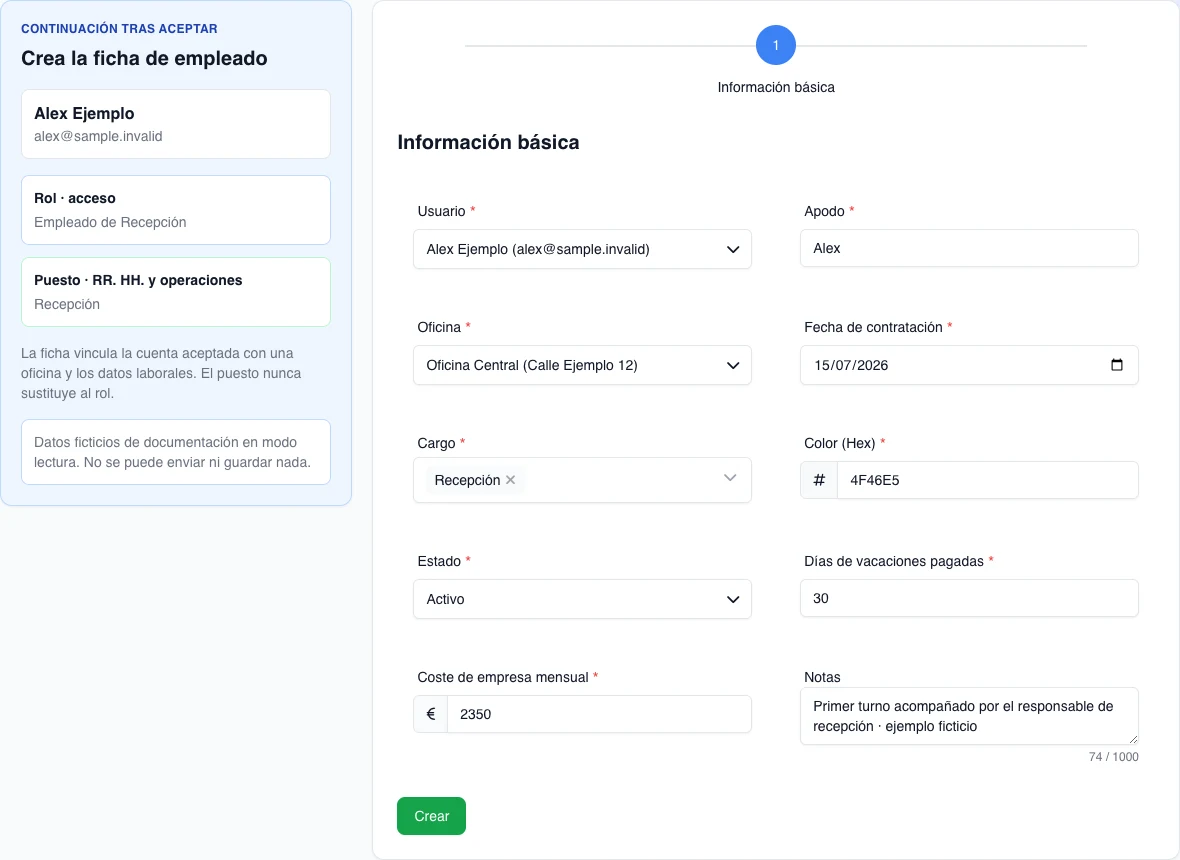This screenshot has height=860, width=1180.
Task: Click the Notas resize handle corner
Action: 1133,740
